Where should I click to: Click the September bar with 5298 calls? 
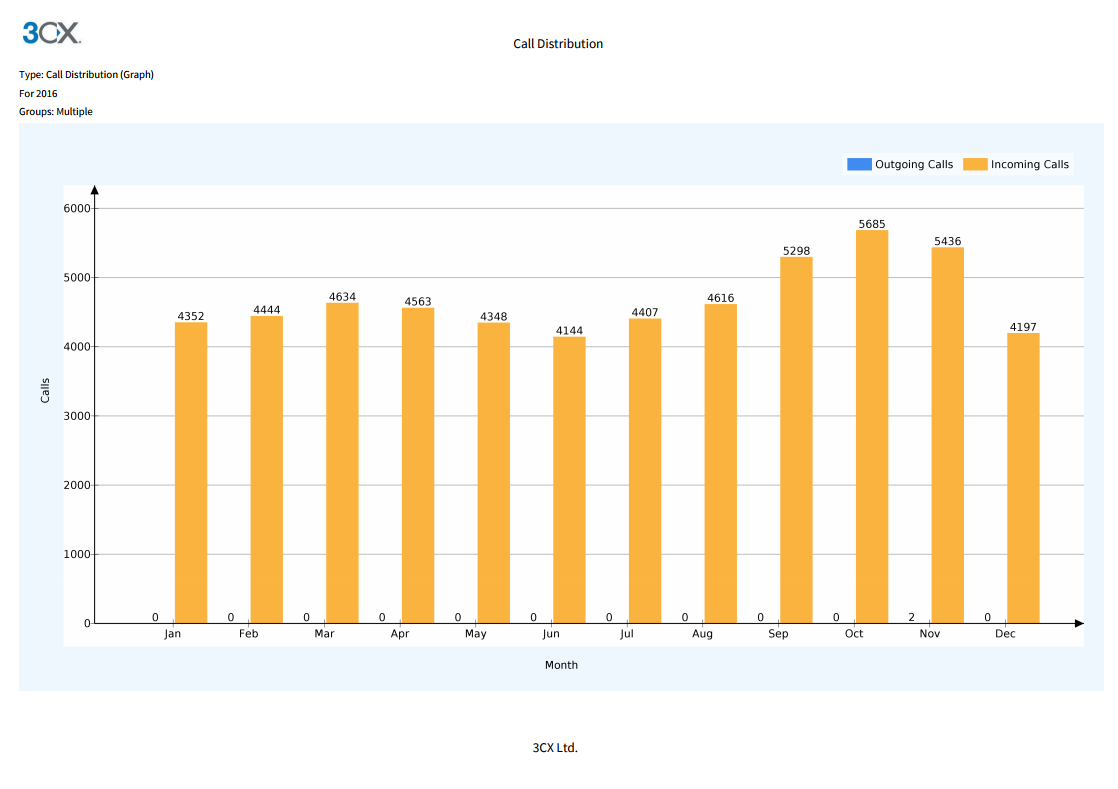click(x=796, y=440)
